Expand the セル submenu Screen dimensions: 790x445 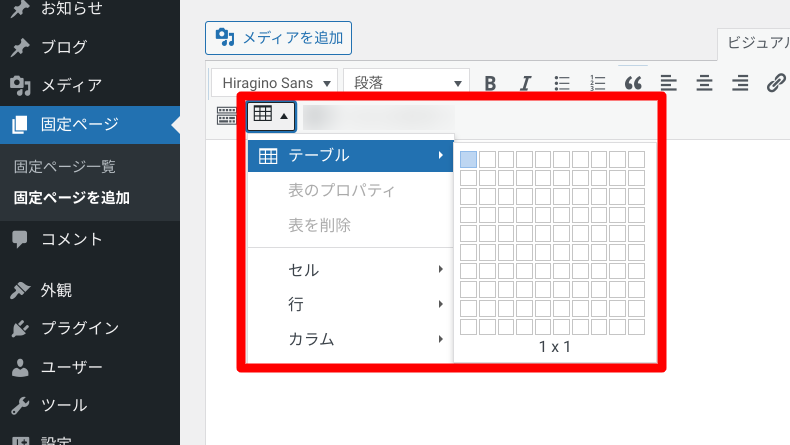(351, 270)
